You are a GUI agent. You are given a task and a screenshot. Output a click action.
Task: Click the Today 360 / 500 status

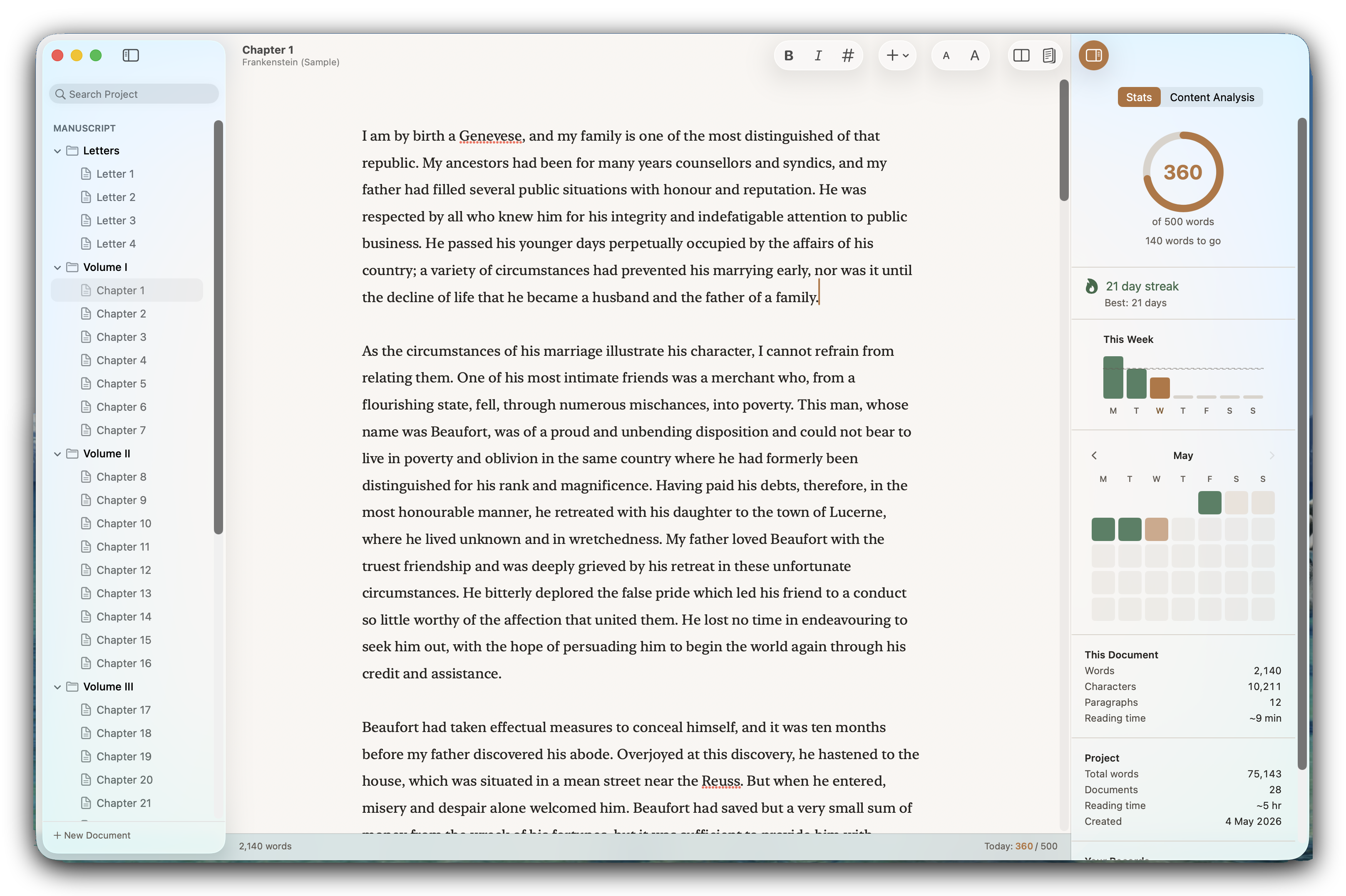click(x=1021, y=846)
